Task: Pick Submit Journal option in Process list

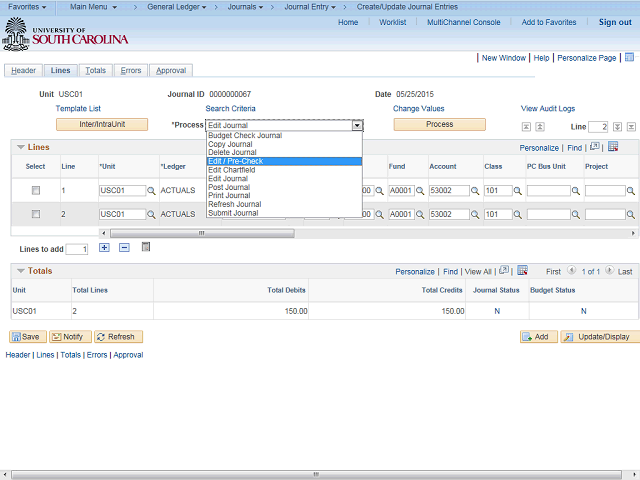Action: pos(232,213)
